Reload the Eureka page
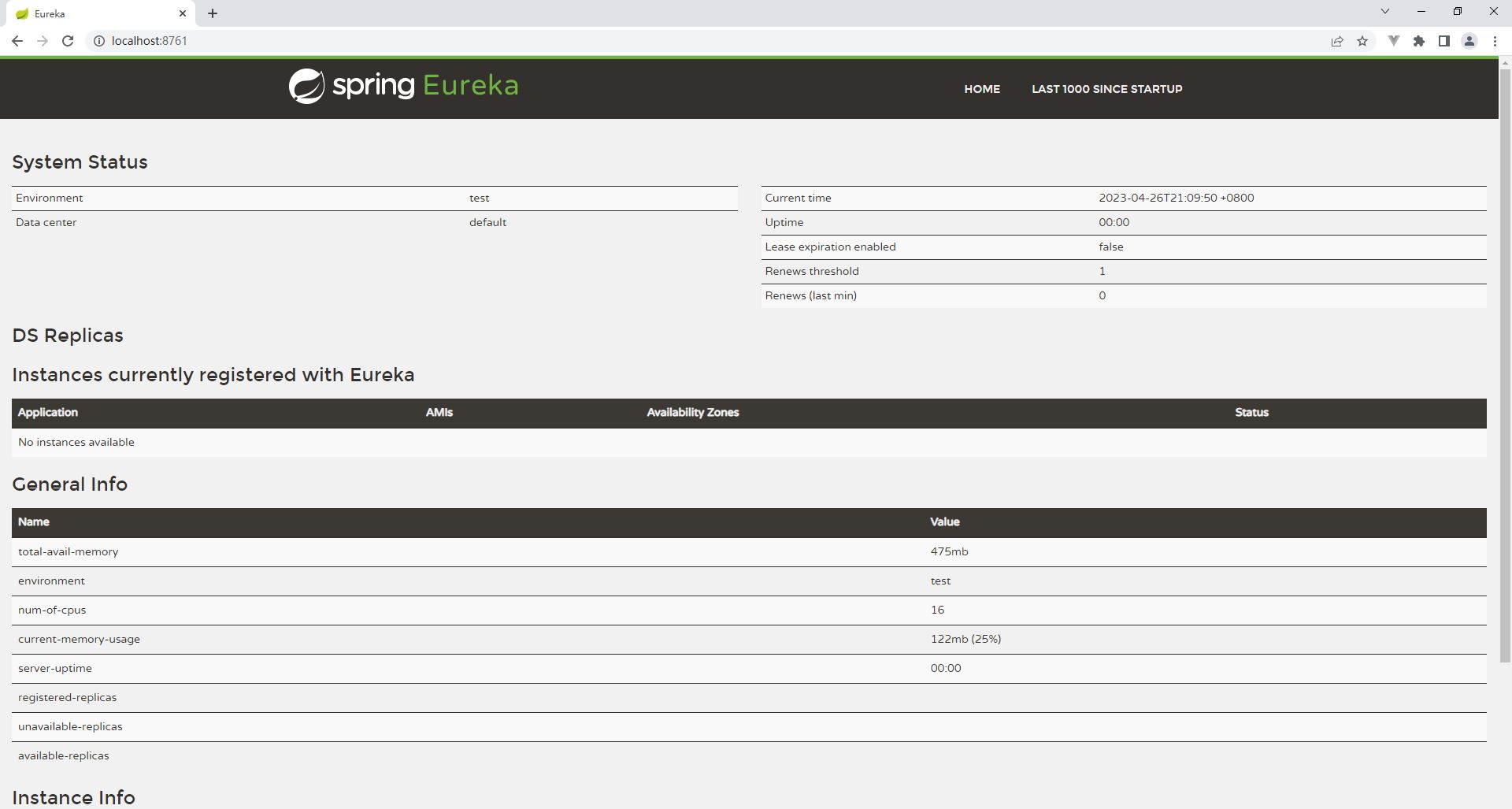Image resolution: width=1512 pixels, height=809 pixels. tap(68, 41)
